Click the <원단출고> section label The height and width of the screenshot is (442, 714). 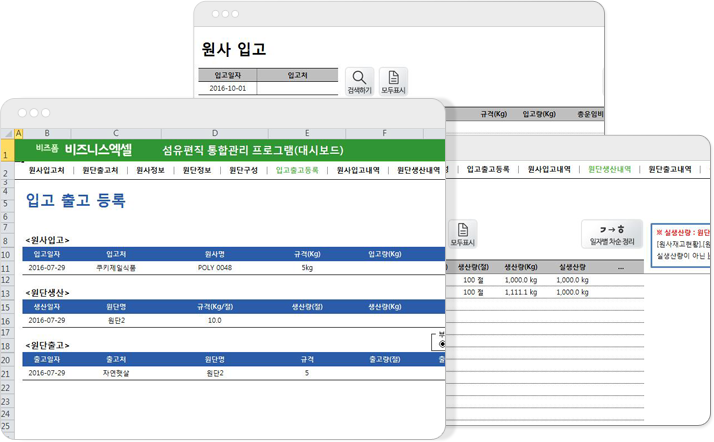click(47, 345)
